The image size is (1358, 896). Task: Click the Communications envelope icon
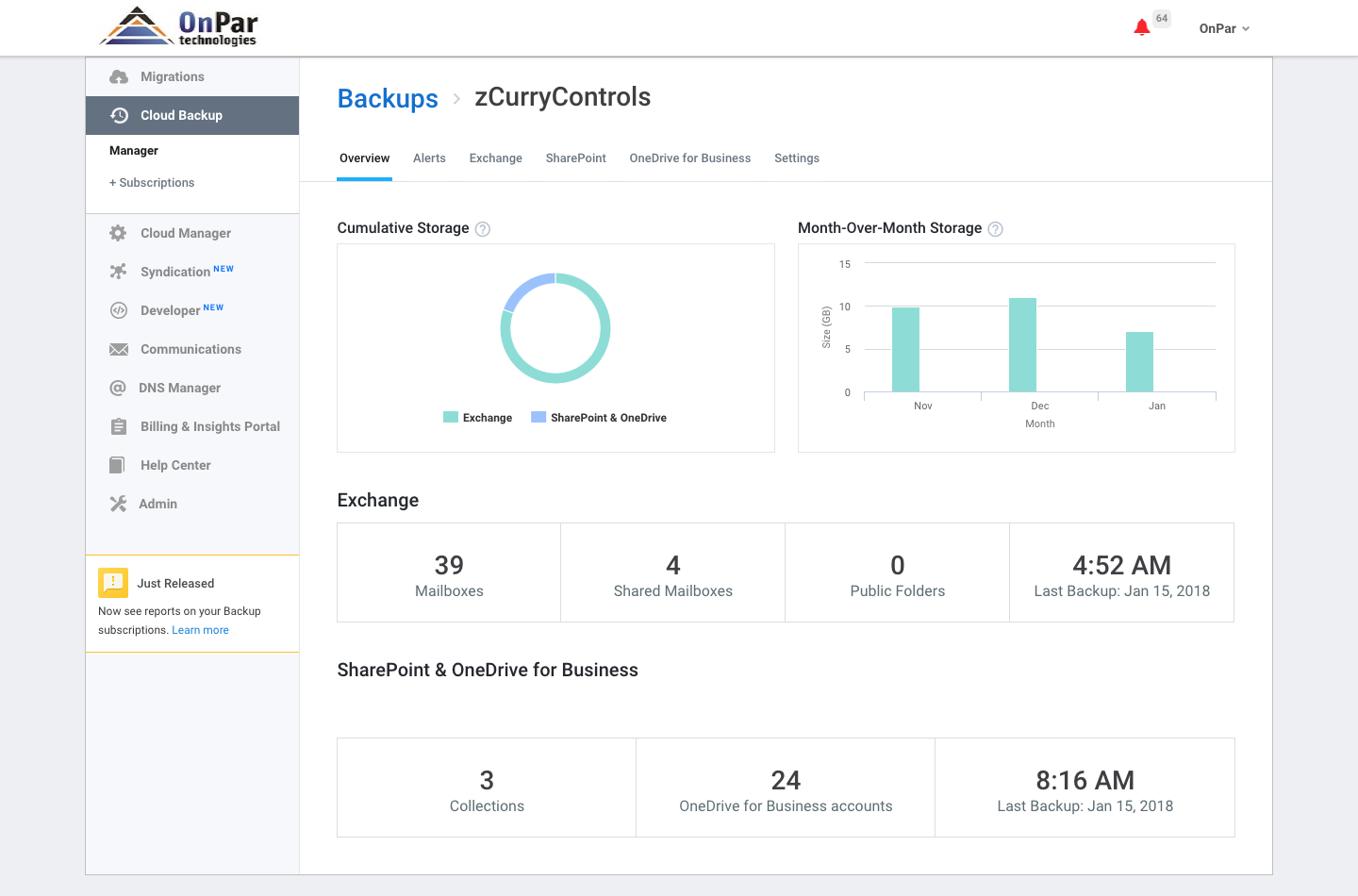(x=119, y=349)
